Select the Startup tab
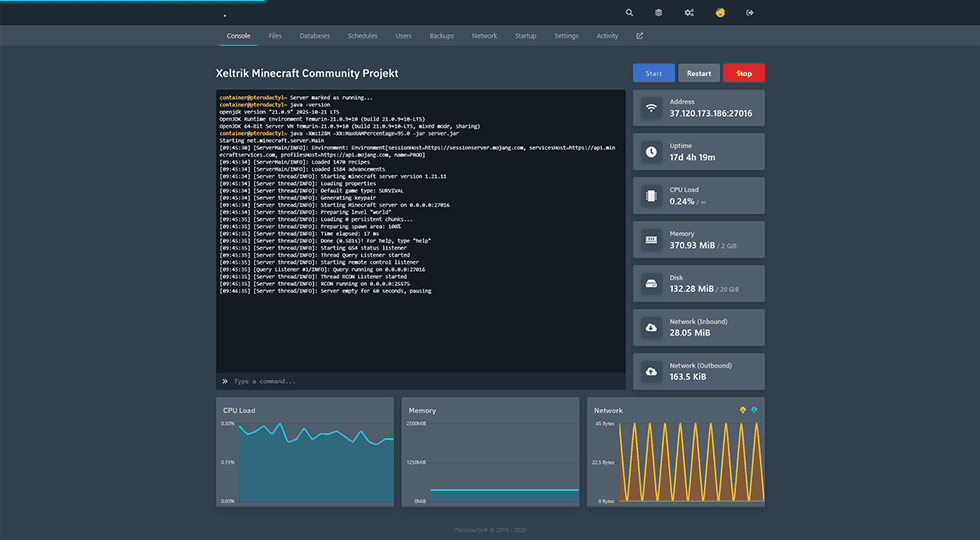Screen dimensions: 980x540 (x=525, y=36)
